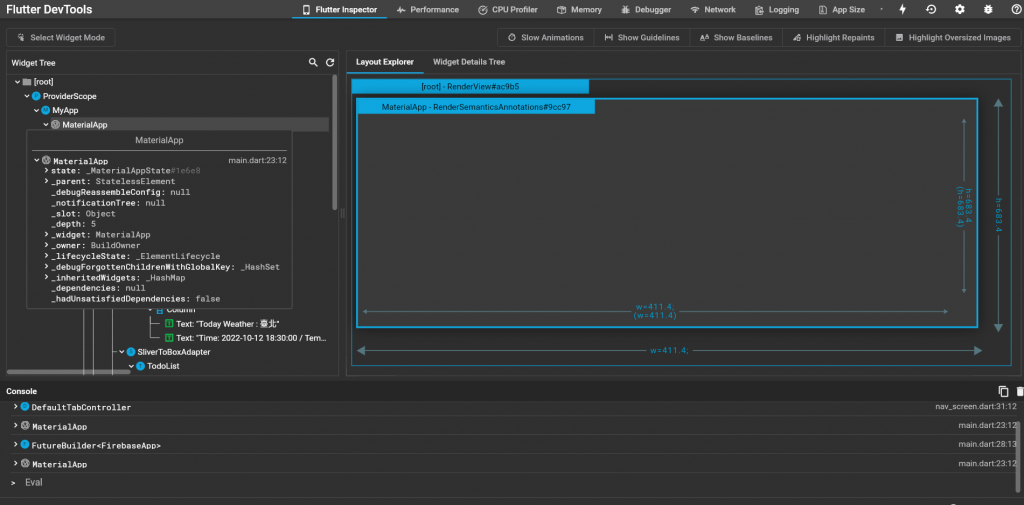Image resolution: width=1024 pixels, height=505 pixels.
Task: Expand the _inheritedWidgets property
Action: point(46,277)
